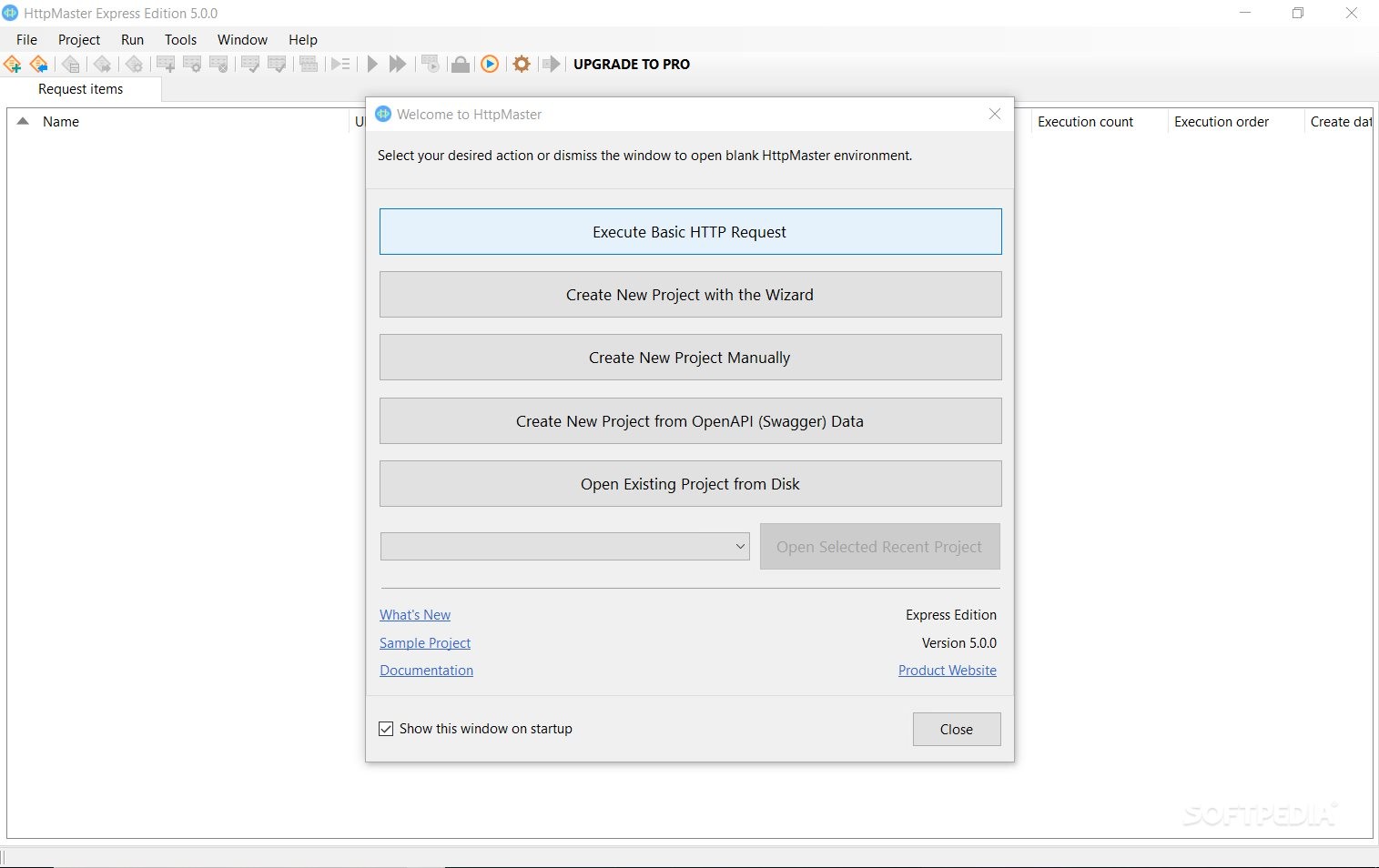This screenshot has height=868, width=1379.
Task: Open the Project menu
Action: point(79,39)
